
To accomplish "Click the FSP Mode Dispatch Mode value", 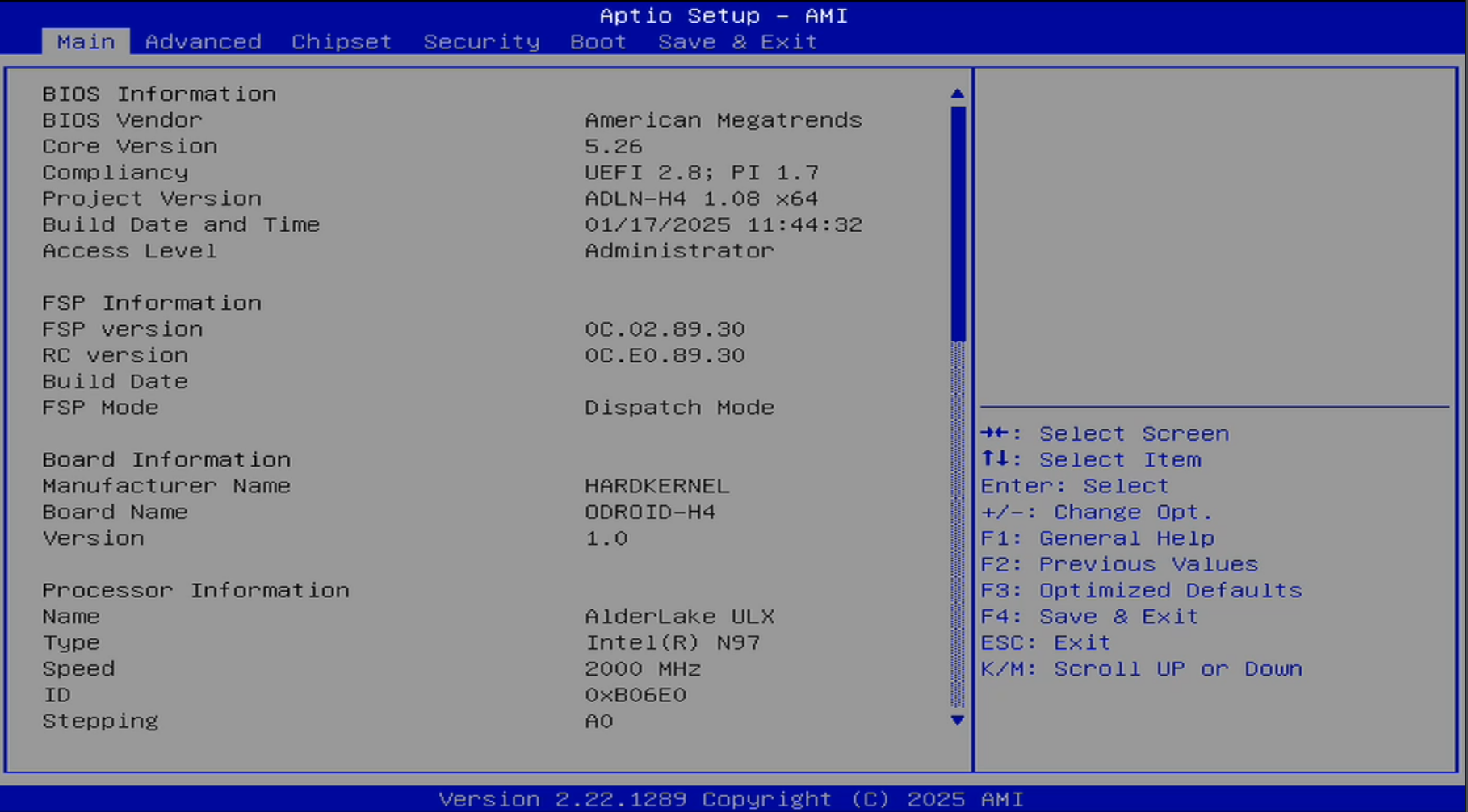I will coord(678,408).
